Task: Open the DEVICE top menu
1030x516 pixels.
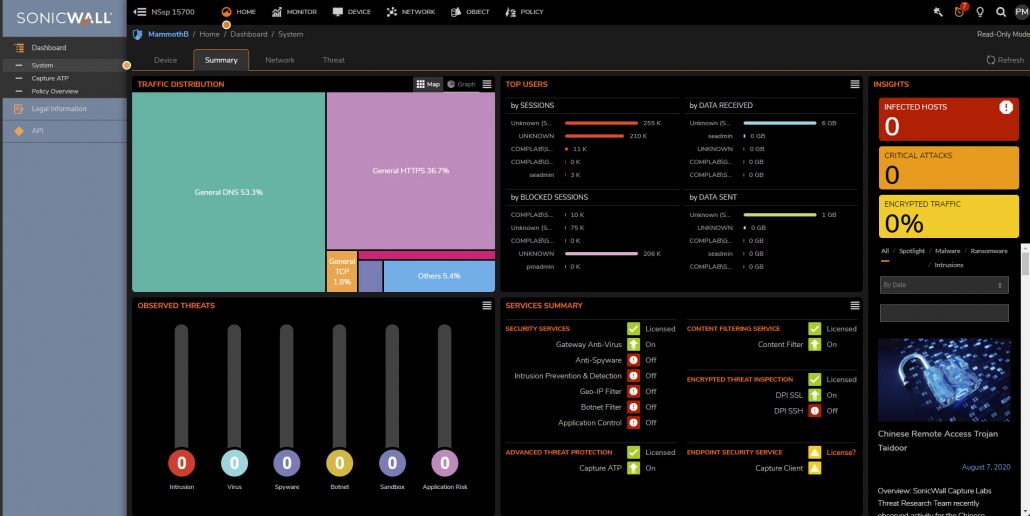Action: click(351, 12)
